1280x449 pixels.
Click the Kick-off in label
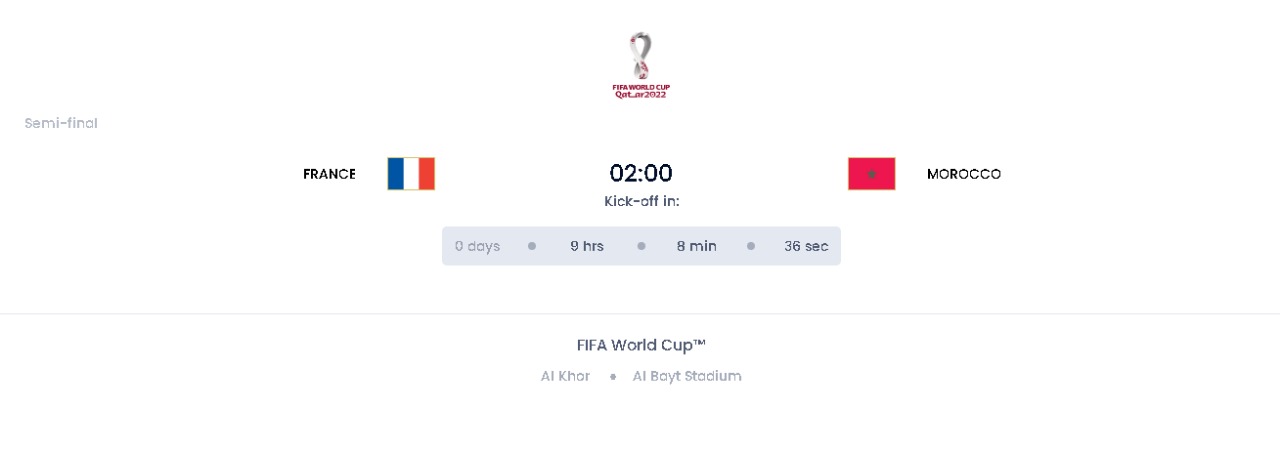click(642, 201)
